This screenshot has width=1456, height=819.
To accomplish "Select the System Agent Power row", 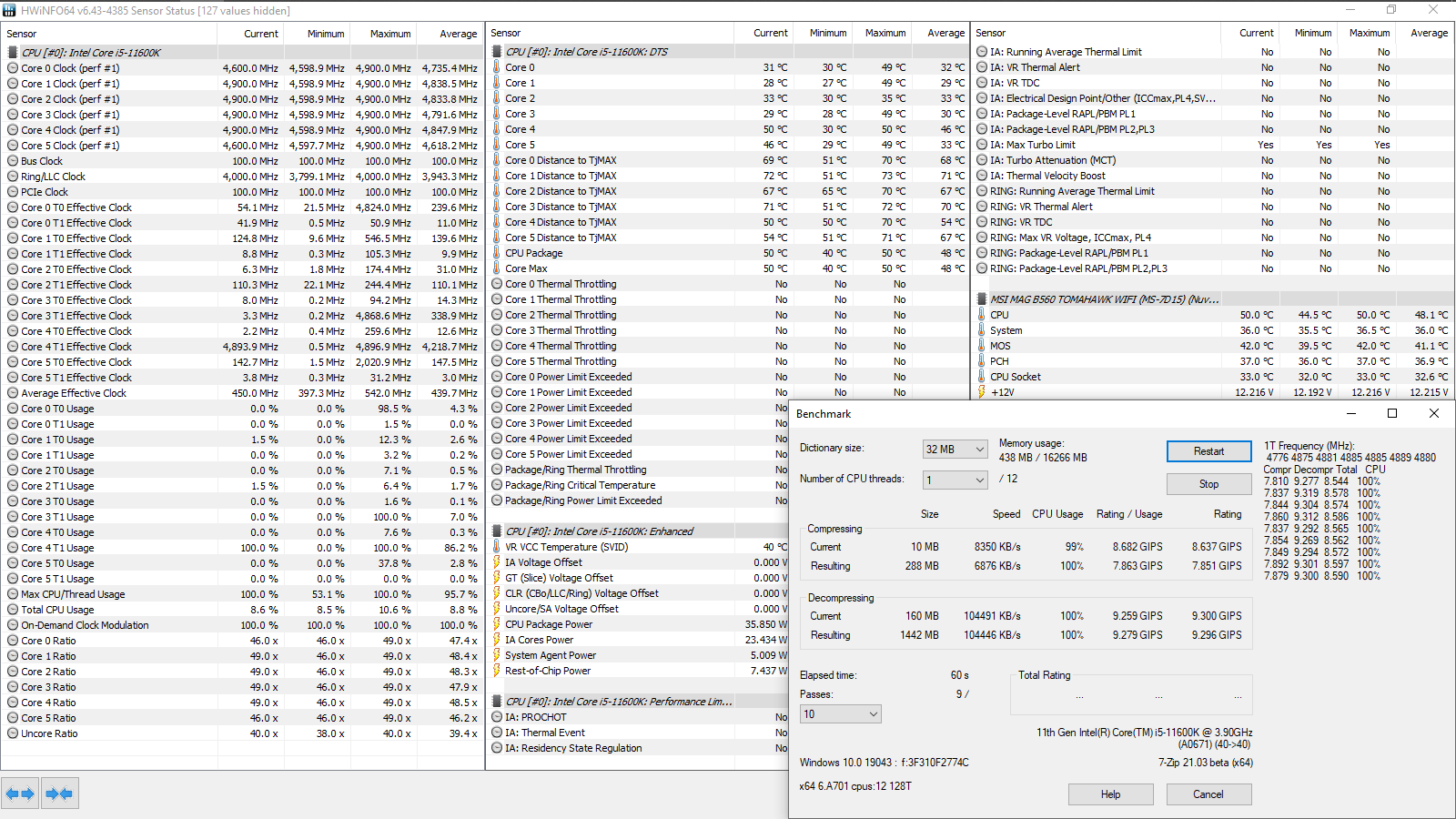I will 639,655.
